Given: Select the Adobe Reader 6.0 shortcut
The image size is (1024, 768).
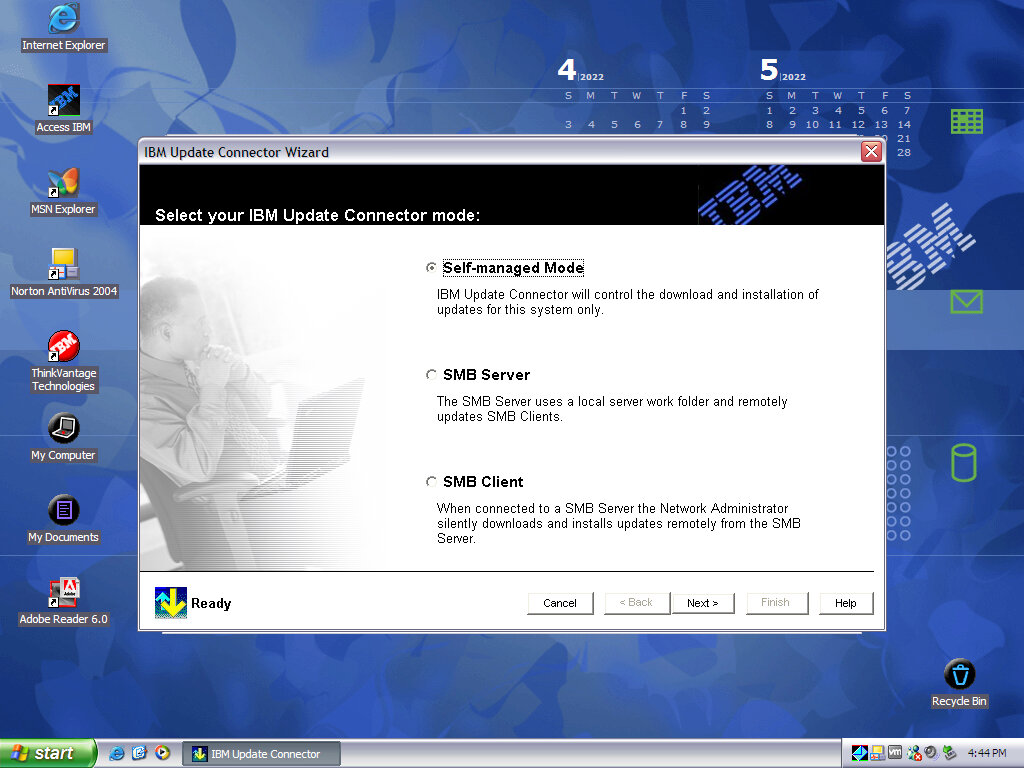Looking at the screenshot, I should (64, 593).
